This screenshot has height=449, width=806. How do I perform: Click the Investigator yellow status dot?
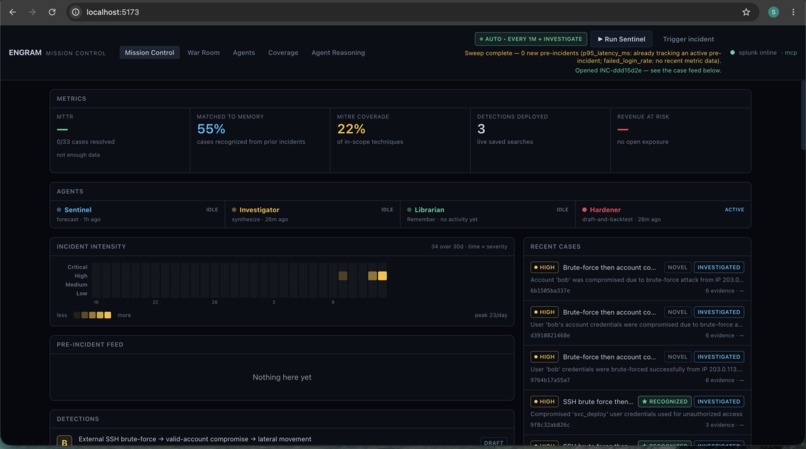(x=234, y=210)
